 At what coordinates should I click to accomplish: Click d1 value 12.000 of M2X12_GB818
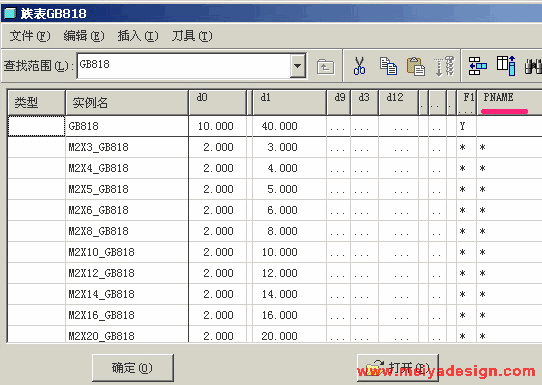(x=279, y=273)
